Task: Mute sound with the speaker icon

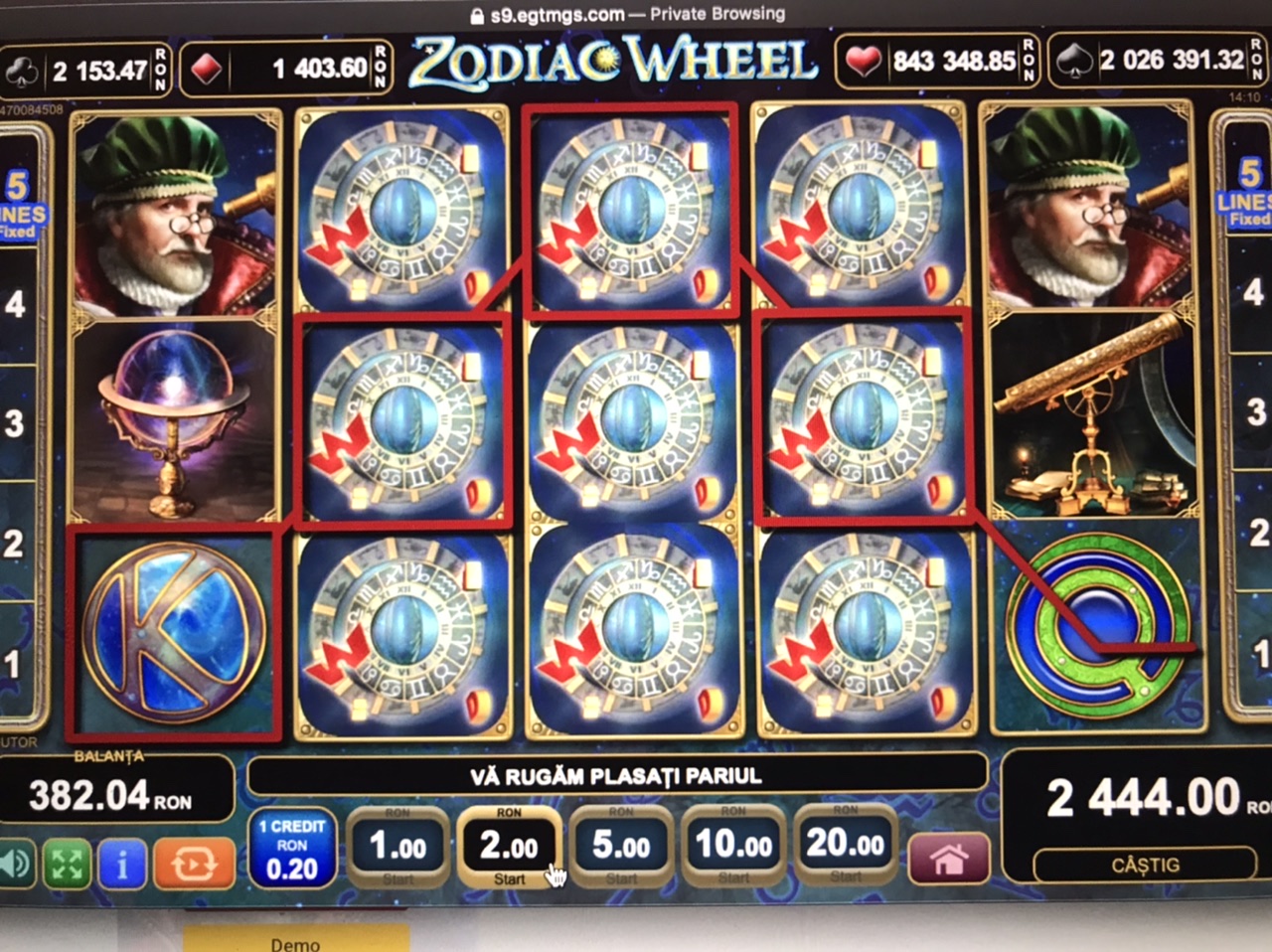Action: pyautogui.click(x=14, y=864)
